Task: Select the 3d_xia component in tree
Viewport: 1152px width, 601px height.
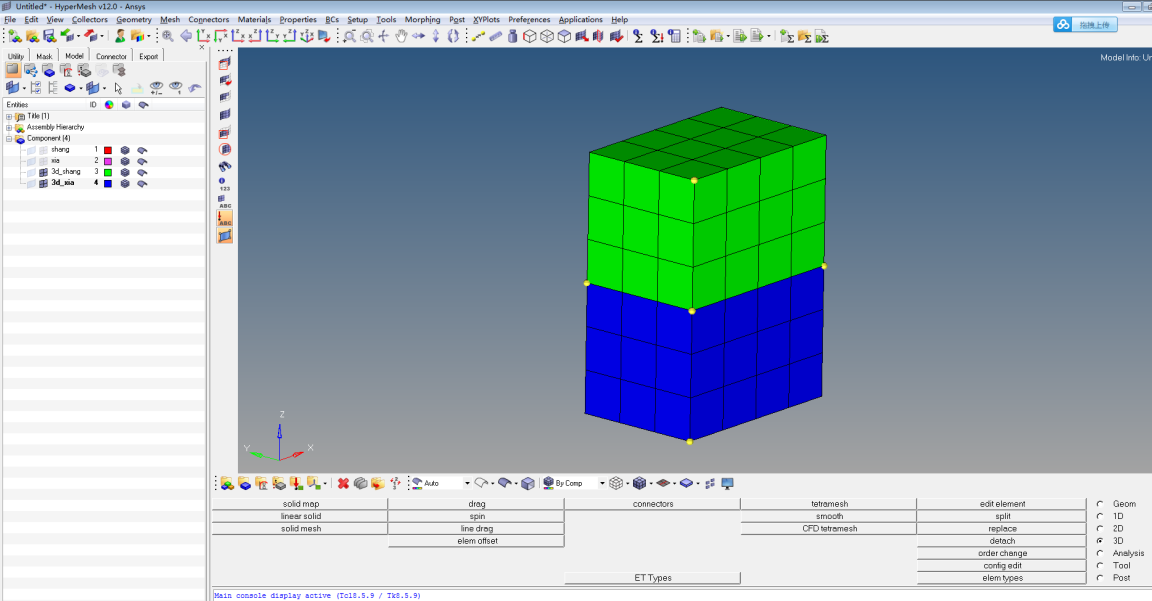Action: pos(63,183)
